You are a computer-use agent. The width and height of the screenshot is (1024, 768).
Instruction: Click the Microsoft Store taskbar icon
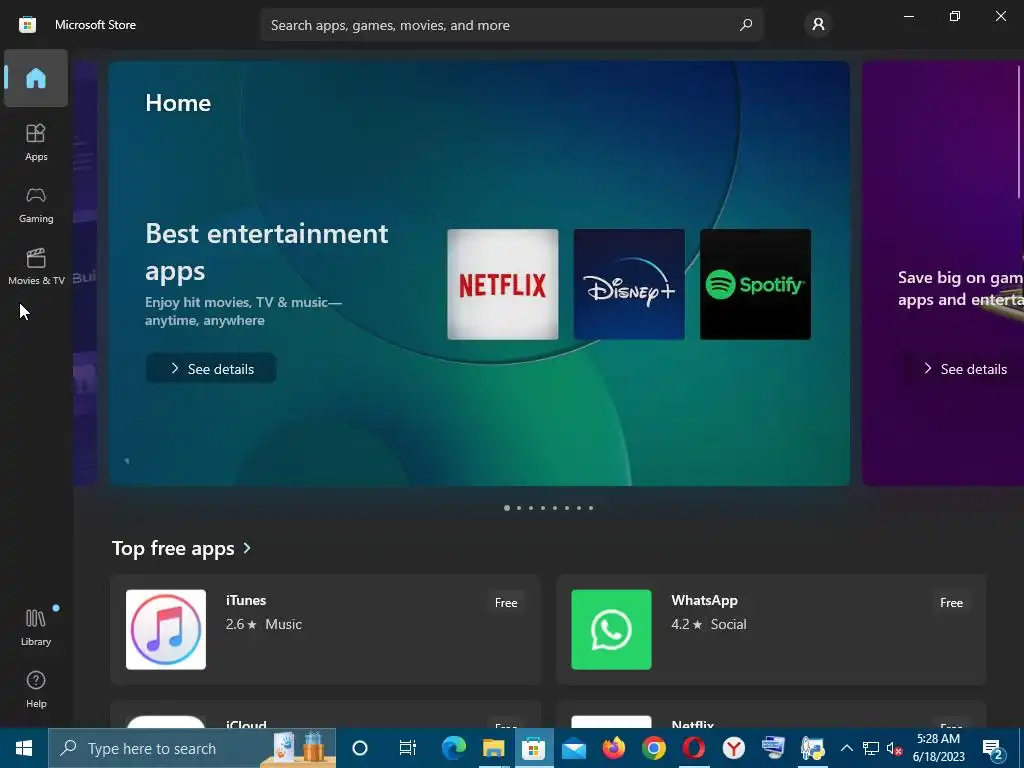pos(534,748)
